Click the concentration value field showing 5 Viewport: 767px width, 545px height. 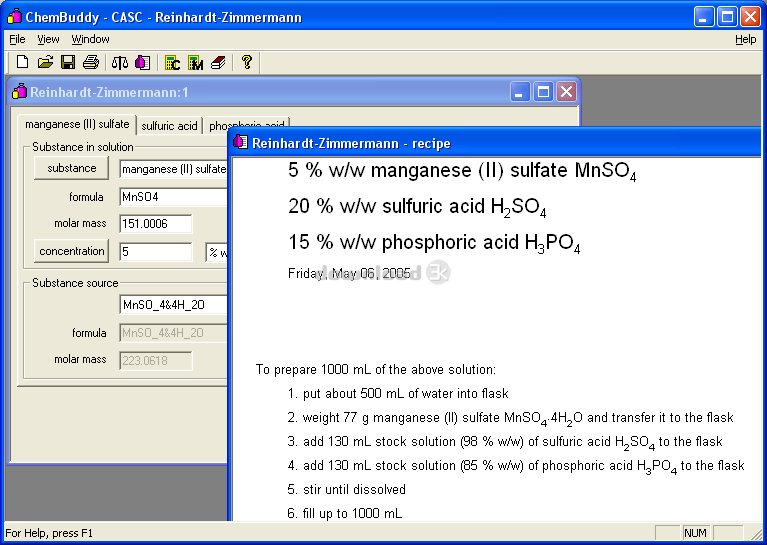[156, 251]
